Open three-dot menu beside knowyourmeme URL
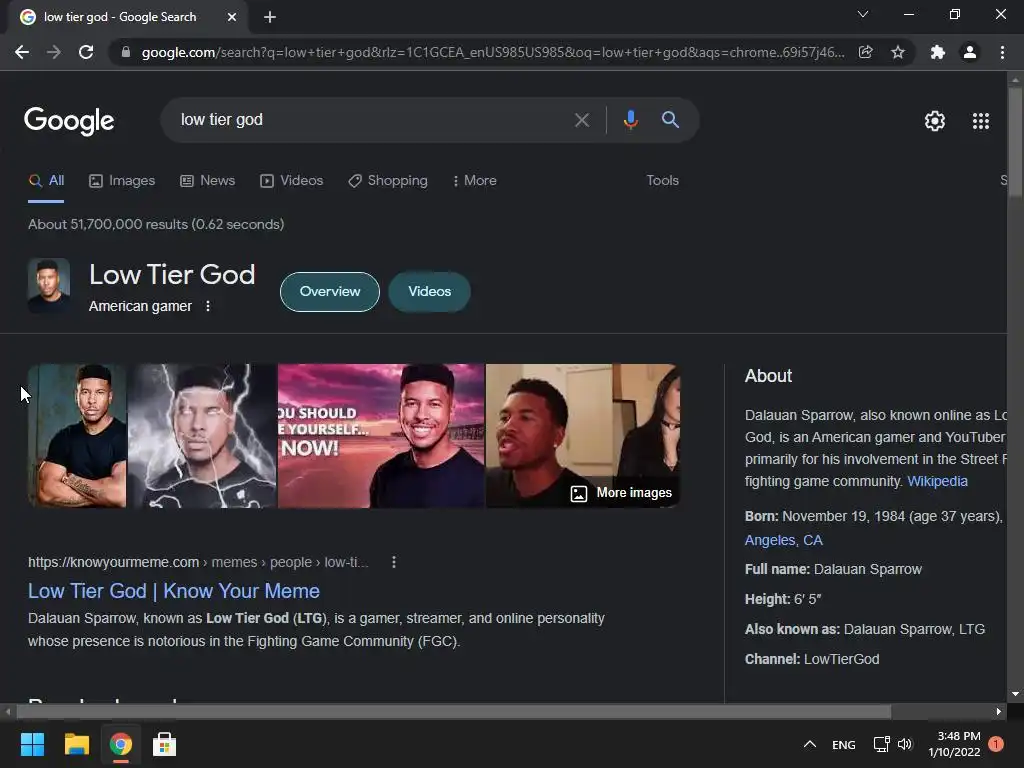This screenshot has width=1024, height=768. 394,562
